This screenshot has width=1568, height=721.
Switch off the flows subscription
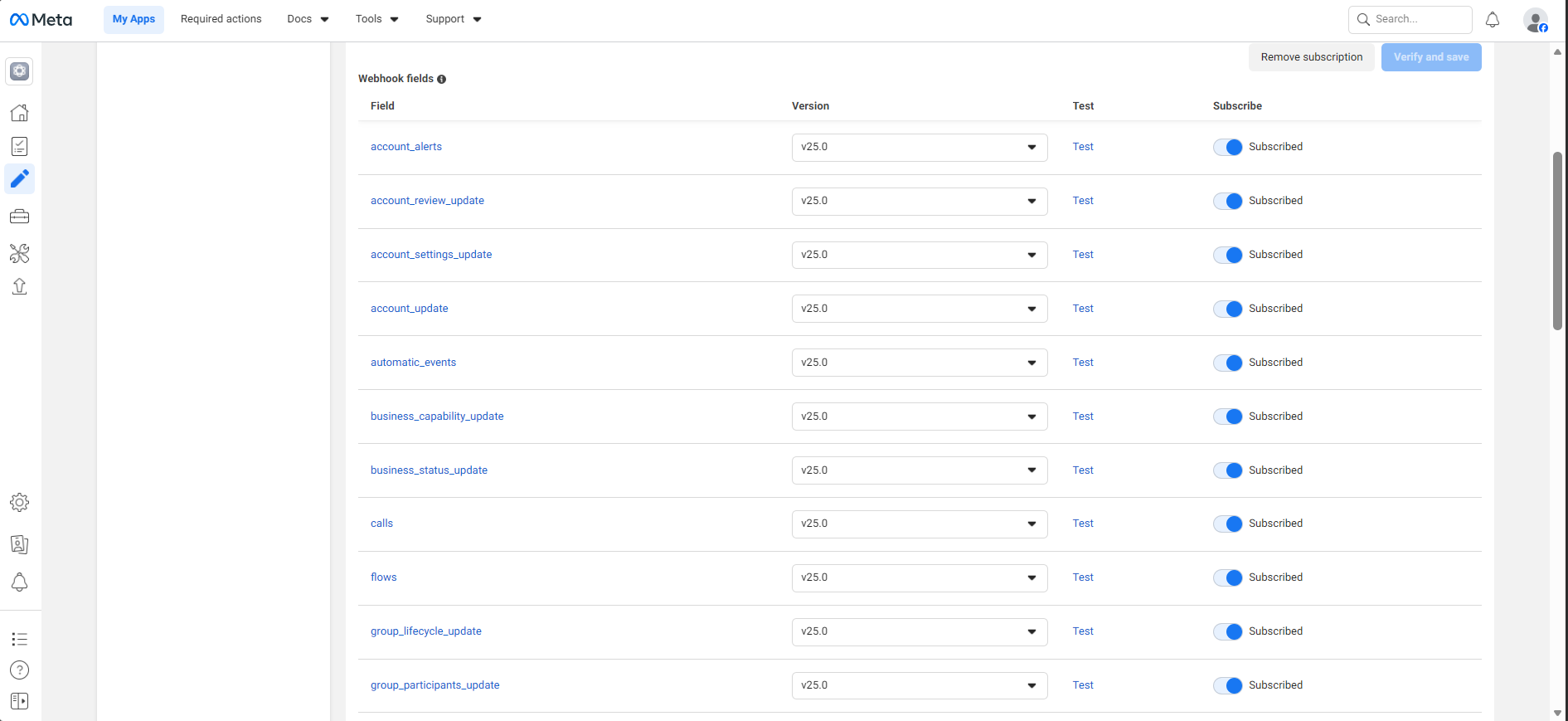[x=1228, y=577]
